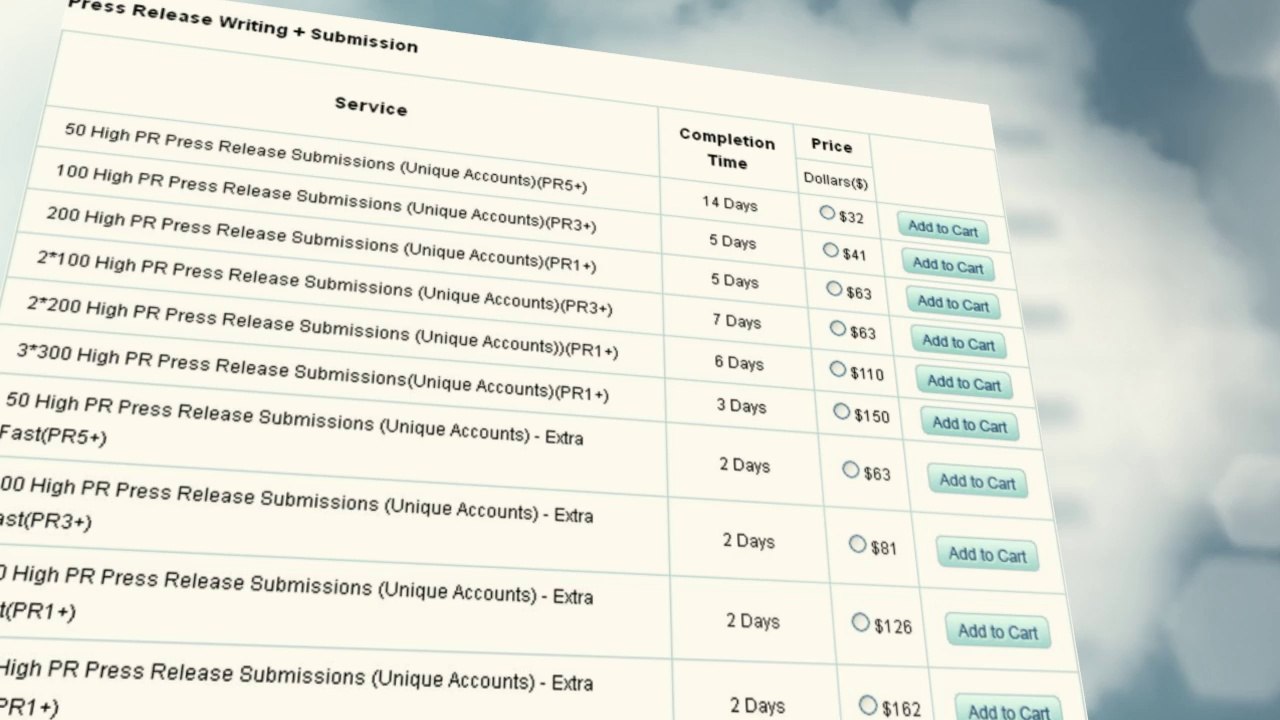Click the Extra Fast(PR3+) service name in $81 row
Viewport: 1280px width, 720px height.
pos(296,504)
